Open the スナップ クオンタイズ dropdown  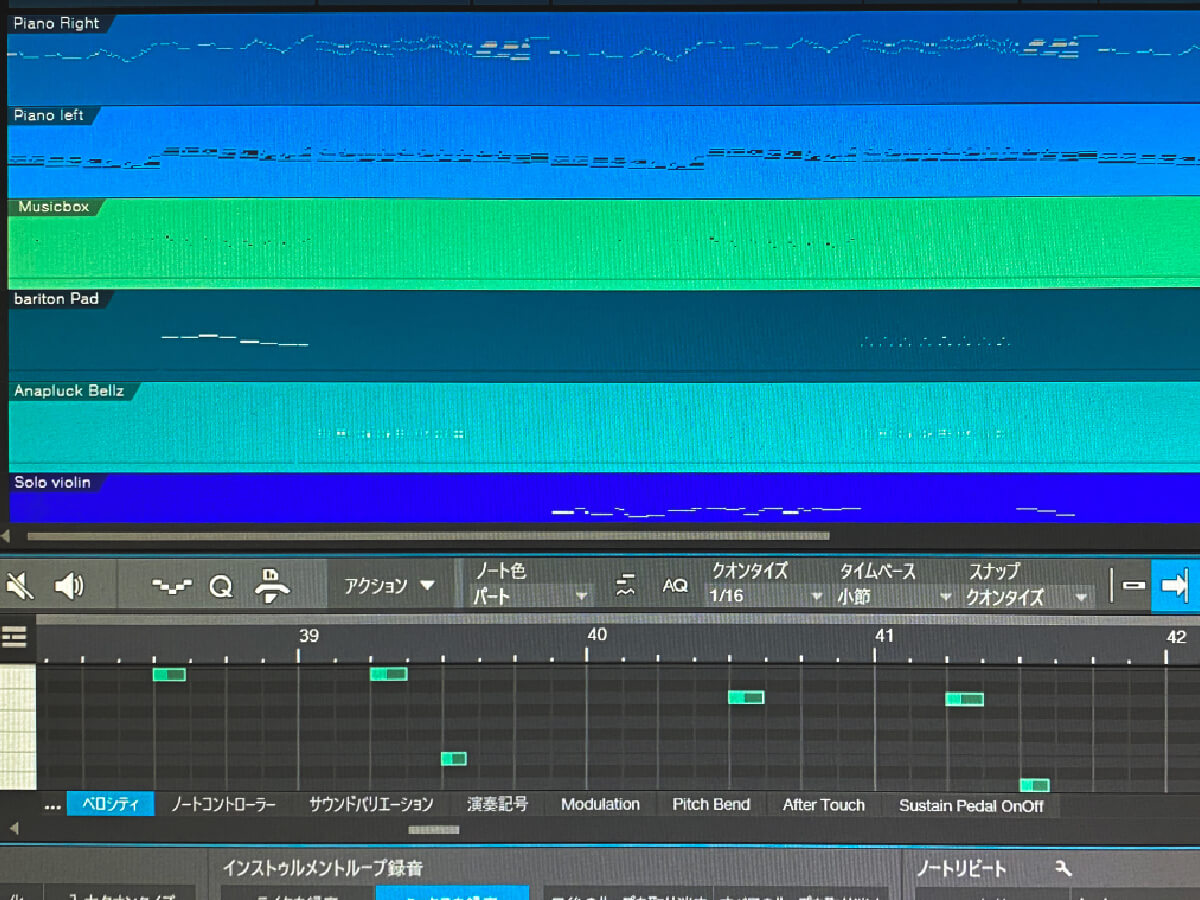tap(1026, 597)
